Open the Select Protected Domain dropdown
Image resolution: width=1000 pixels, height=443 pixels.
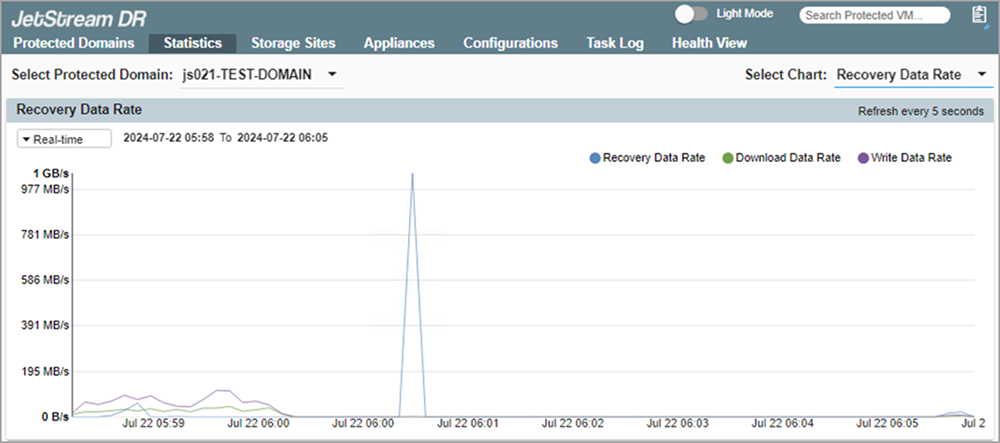(x=260, y=75)
